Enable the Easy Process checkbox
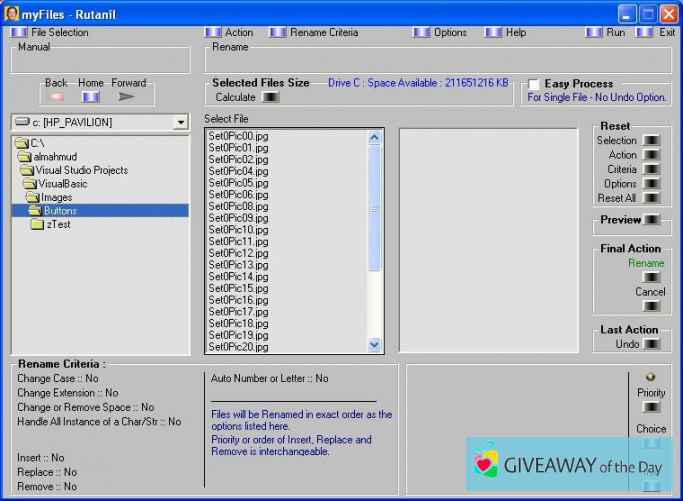Image resolution: width=683 pixels, height=501 pixels. [534, 84]
